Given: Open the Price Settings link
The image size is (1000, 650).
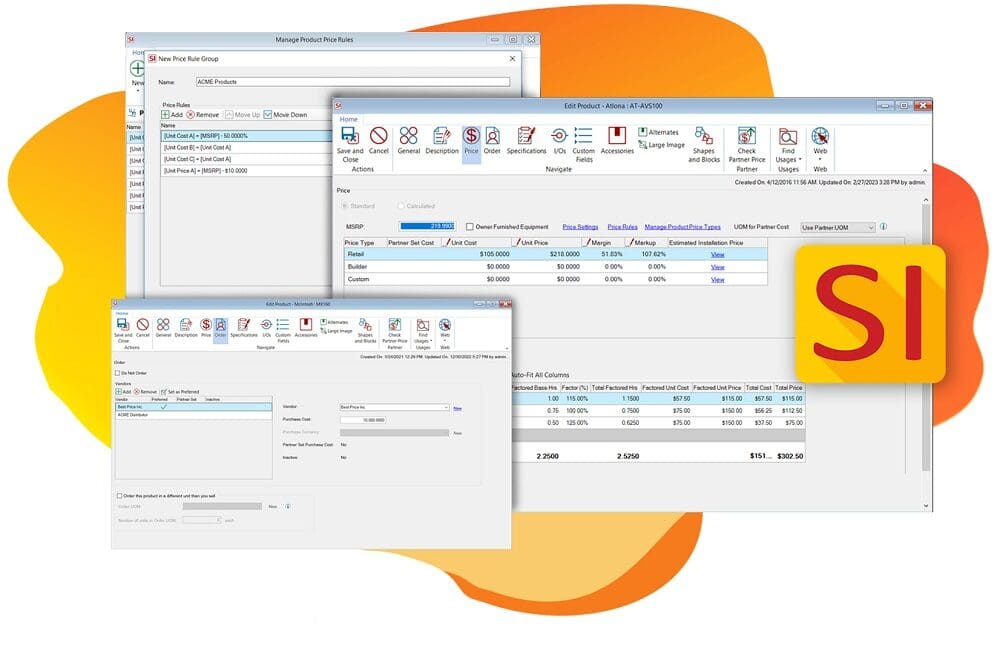Looking at the screenshot, I should 580,227.
